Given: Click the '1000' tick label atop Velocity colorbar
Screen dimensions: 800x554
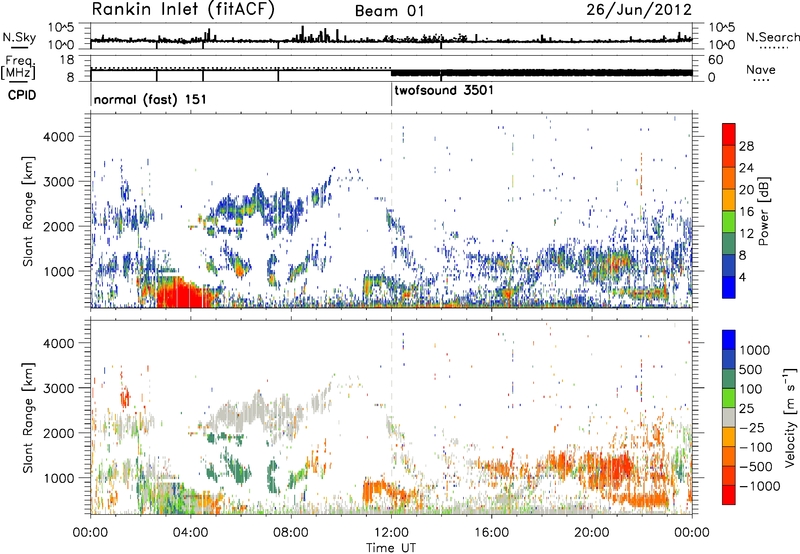Looking at the screenshot, I should (754, 350).
